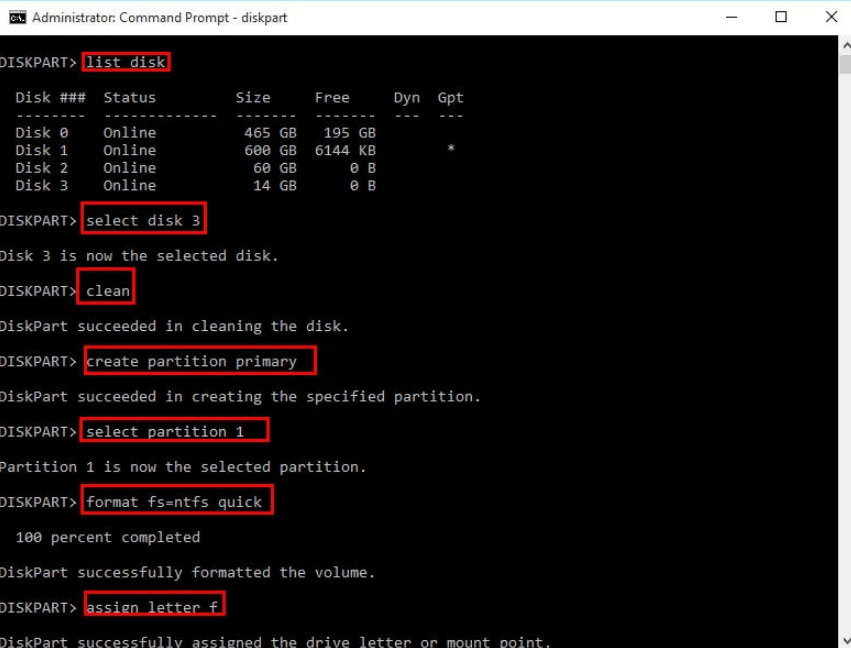Screen dimensions: 851x648
Task: Click the 'select disk 3' command
Action: click(x=143, y=220)
